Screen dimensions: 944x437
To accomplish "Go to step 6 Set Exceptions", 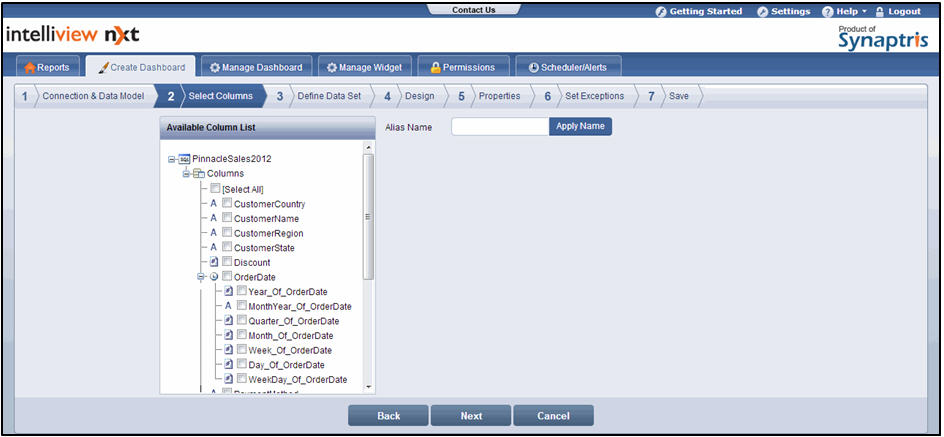I will (x=587, y=96).
